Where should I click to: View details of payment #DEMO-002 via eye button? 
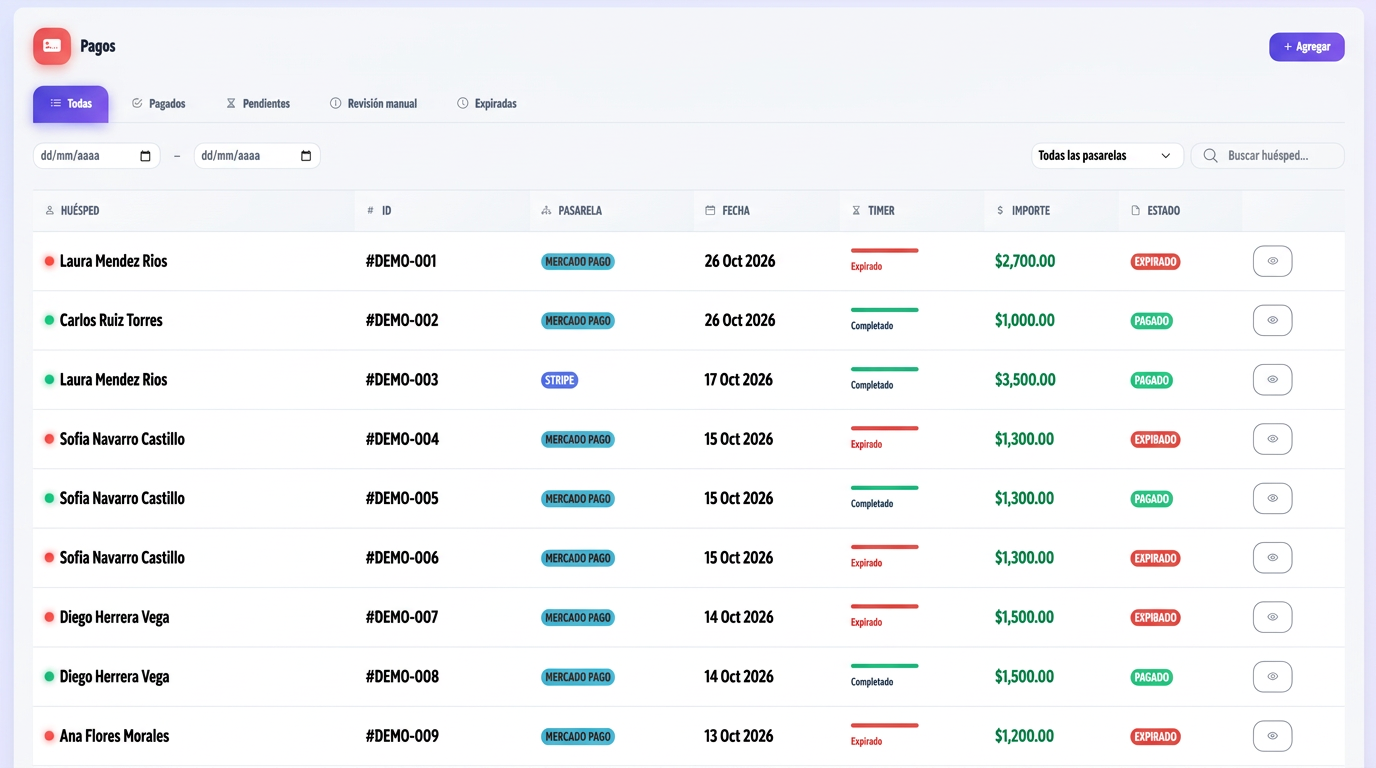pyautogui.click(x=1272, y=320)
